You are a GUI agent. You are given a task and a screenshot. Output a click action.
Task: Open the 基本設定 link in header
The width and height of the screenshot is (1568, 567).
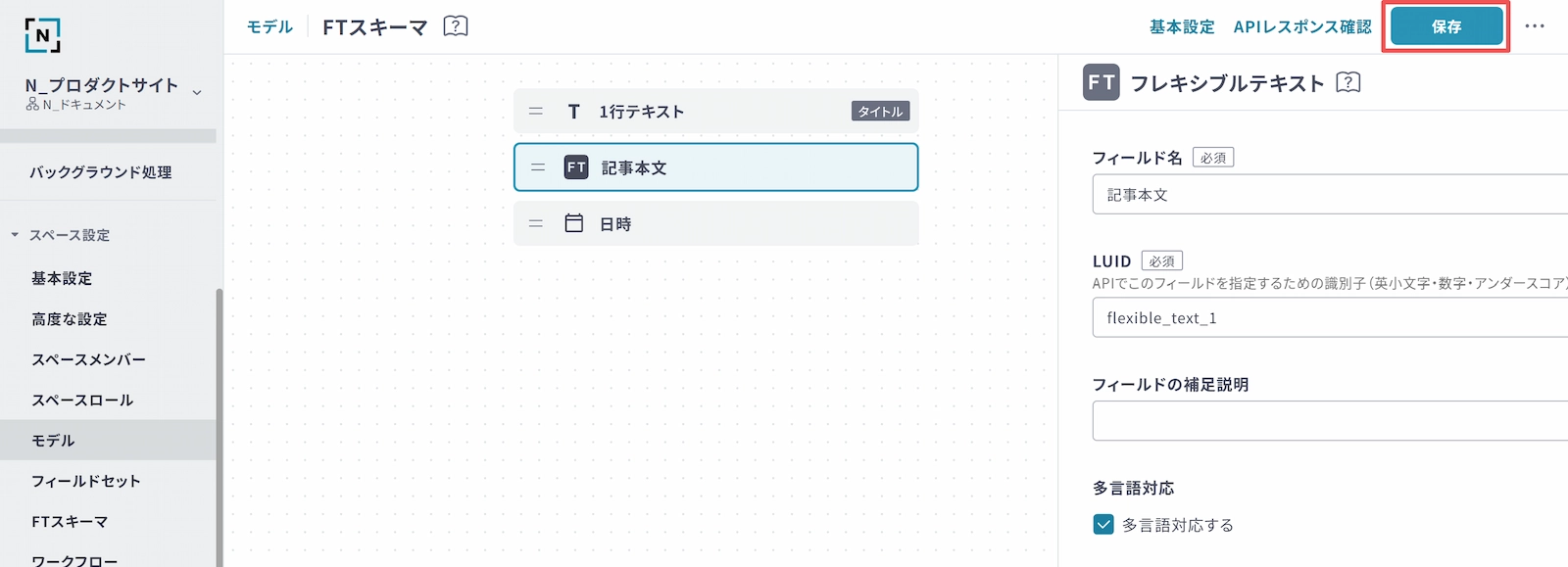1182,26
